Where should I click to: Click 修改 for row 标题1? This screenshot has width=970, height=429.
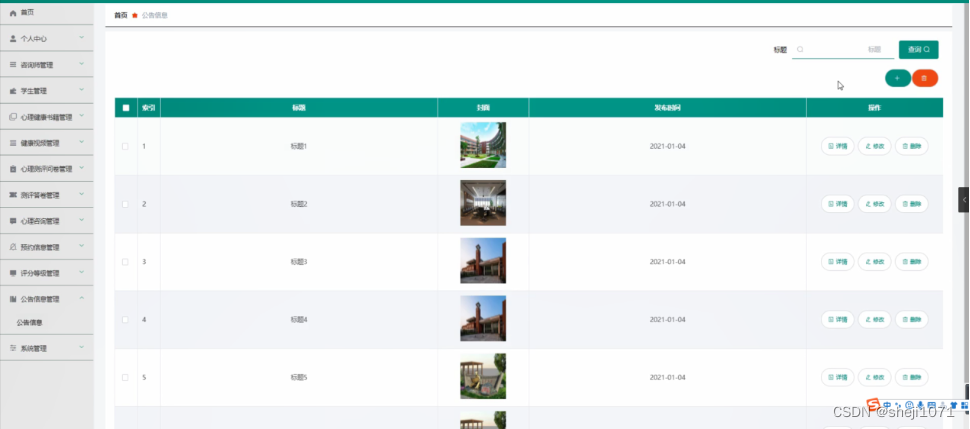pos(875,146)
